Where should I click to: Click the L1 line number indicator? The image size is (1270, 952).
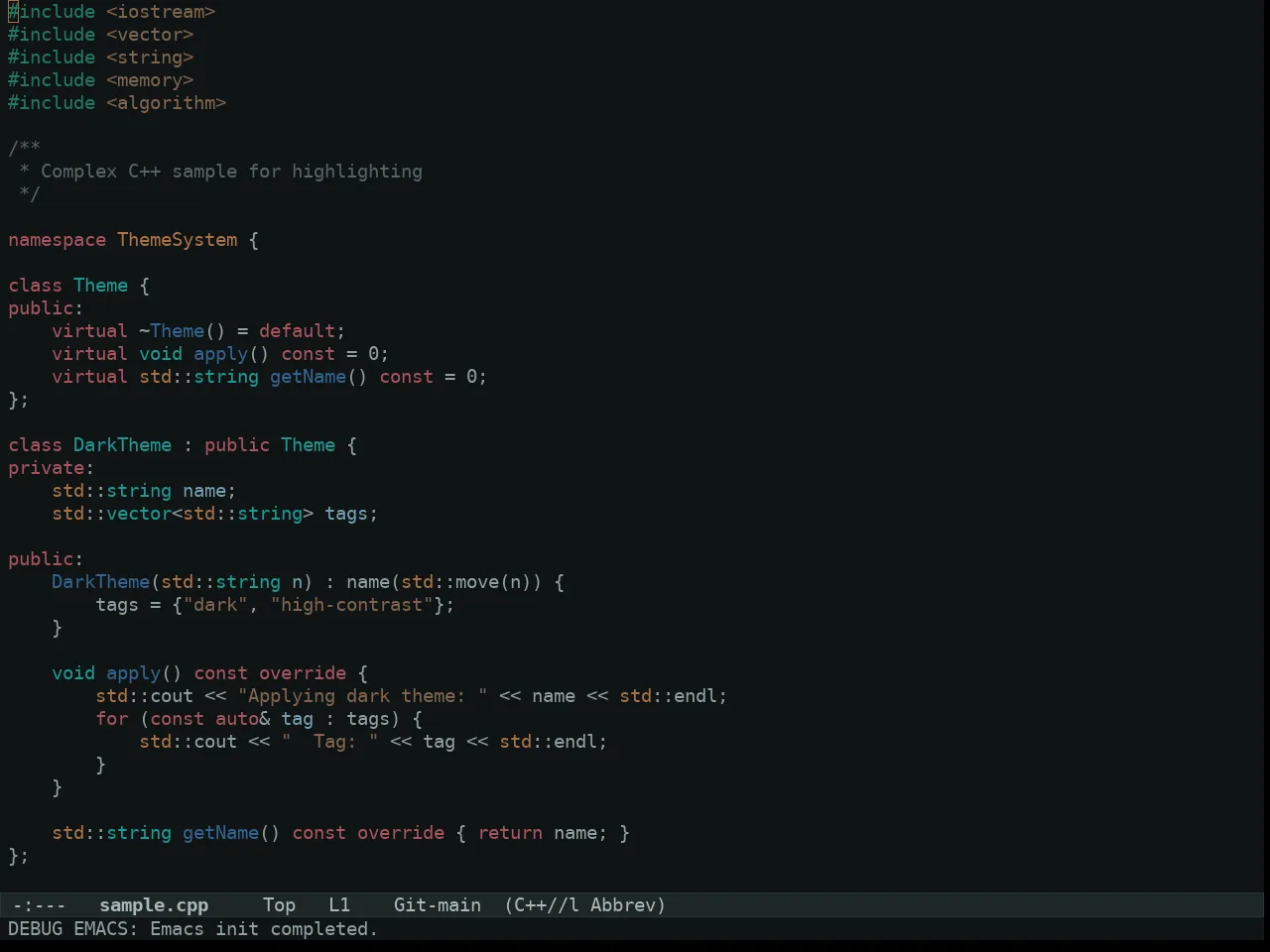pos(339,905)
